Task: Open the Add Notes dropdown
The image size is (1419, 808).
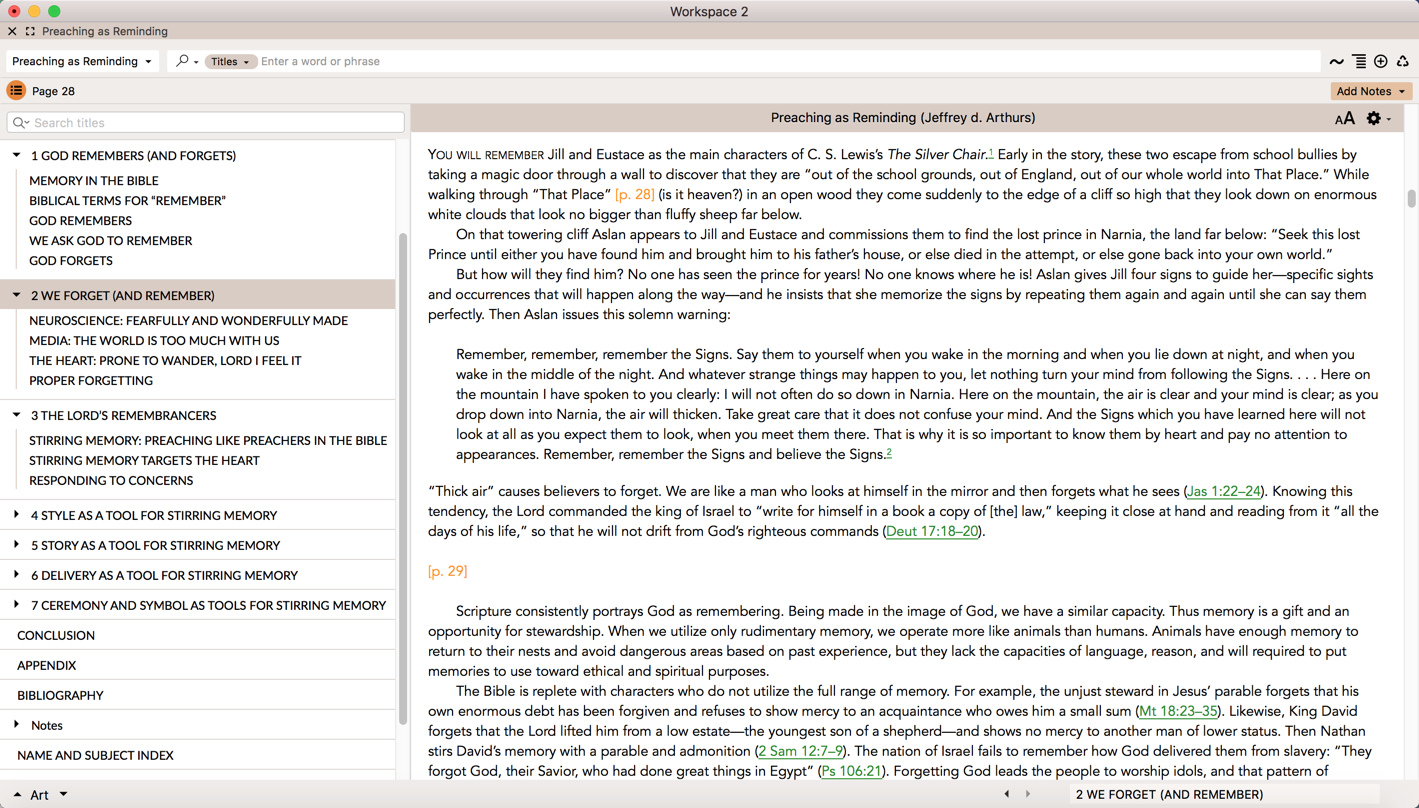Action: pos(1370,91)
